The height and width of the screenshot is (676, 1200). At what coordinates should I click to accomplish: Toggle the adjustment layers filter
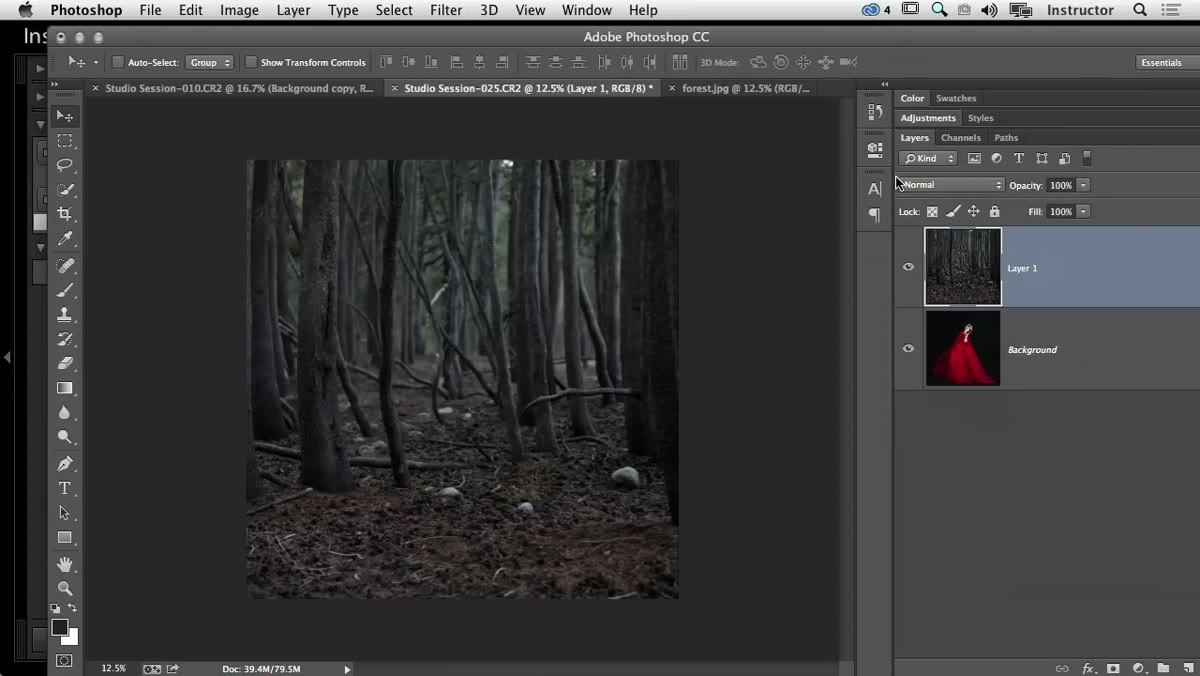tap(996, 158)
